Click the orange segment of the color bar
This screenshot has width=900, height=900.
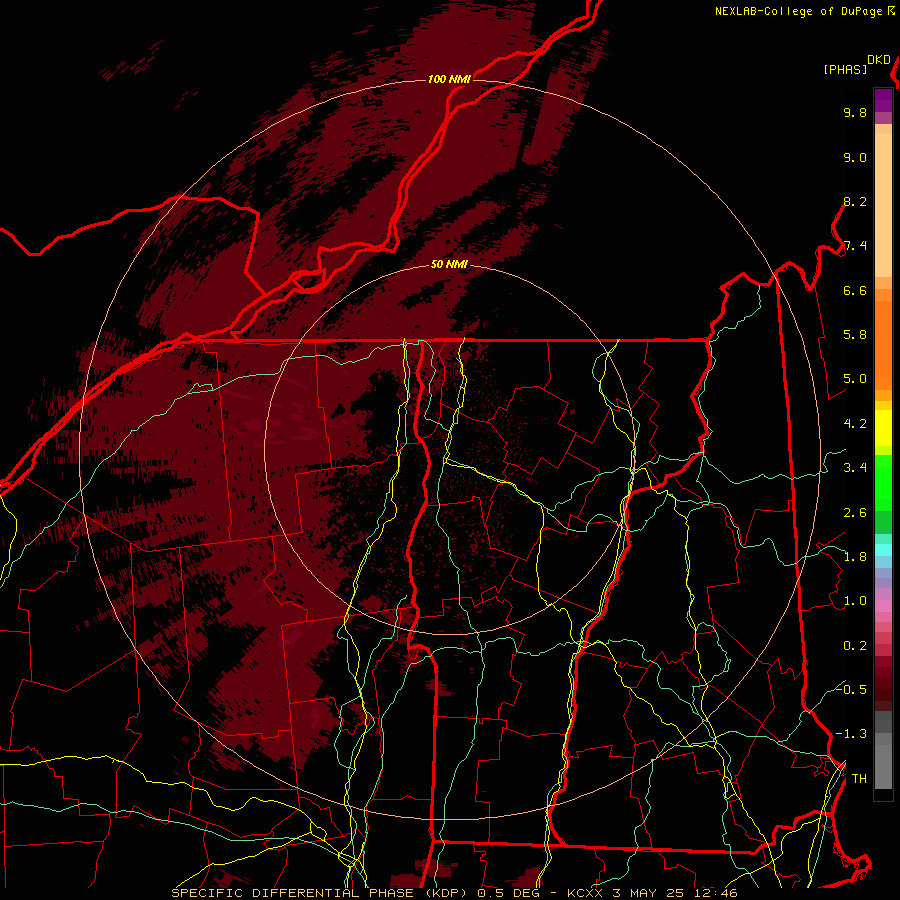[x=883, y=344]
